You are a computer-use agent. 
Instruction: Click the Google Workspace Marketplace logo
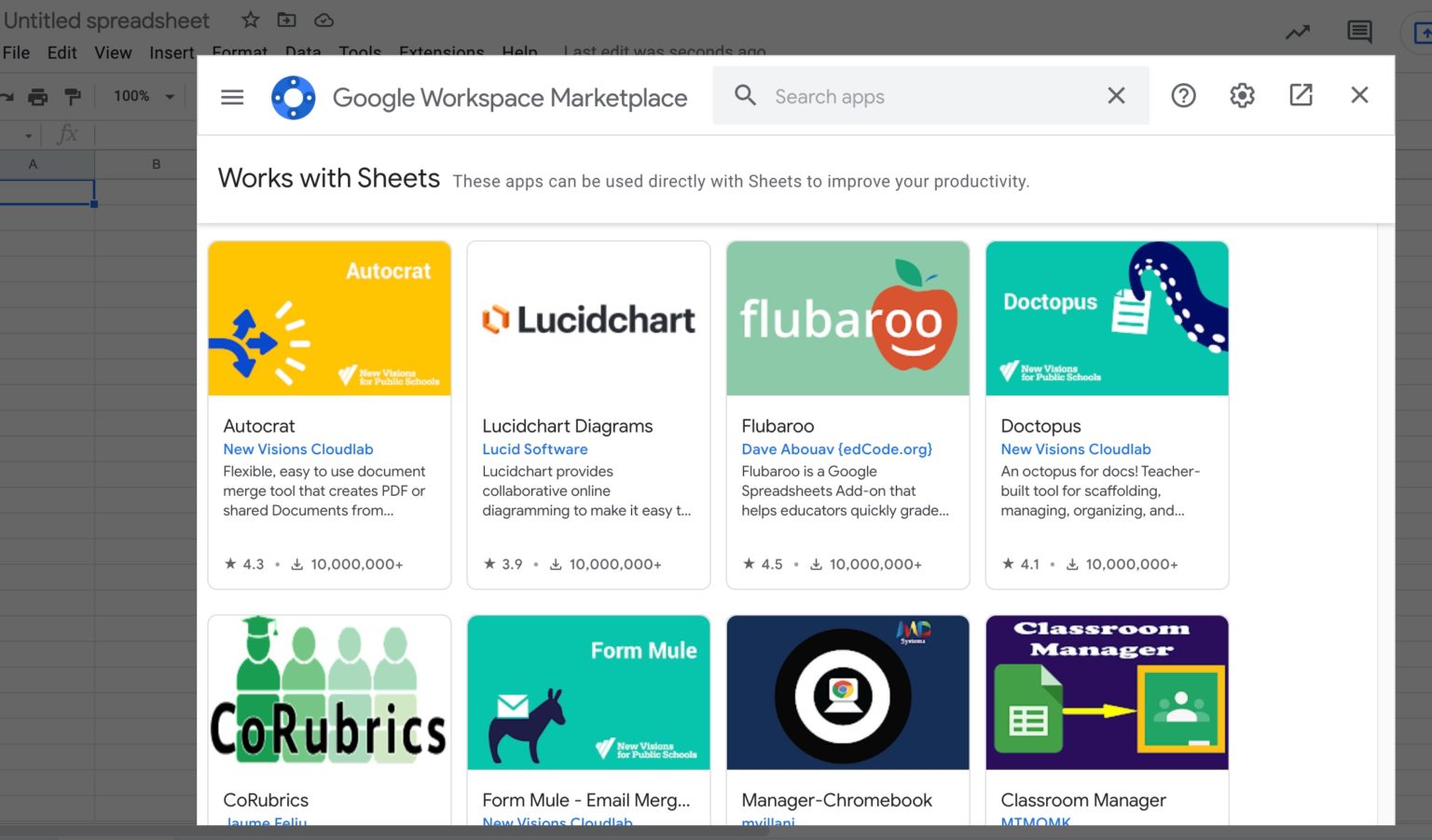click(293, 97)
